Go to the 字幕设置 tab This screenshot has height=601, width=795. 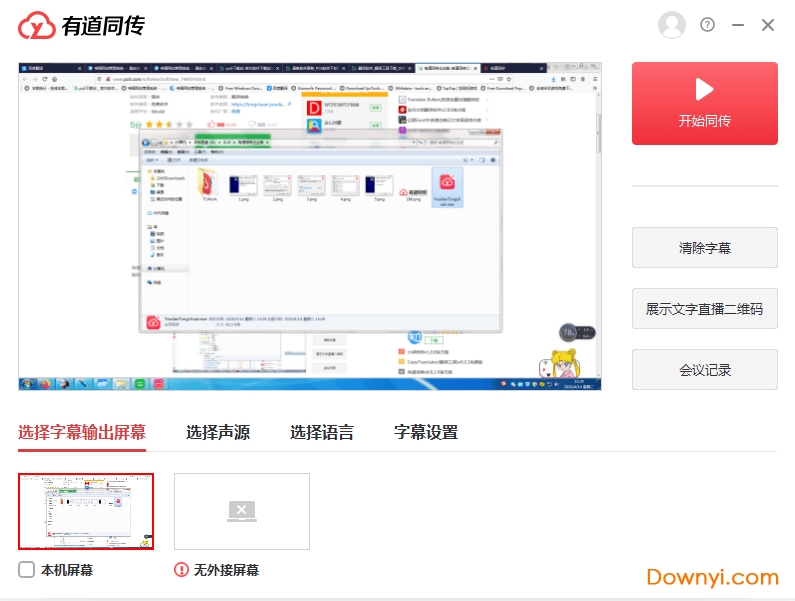coord(425,433)
